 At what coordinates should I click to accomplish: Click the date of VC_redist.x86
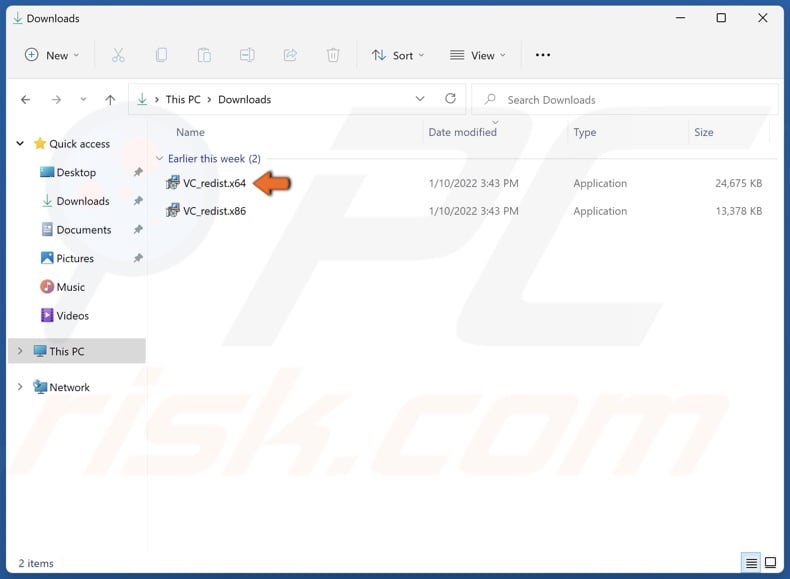[473, 211]
